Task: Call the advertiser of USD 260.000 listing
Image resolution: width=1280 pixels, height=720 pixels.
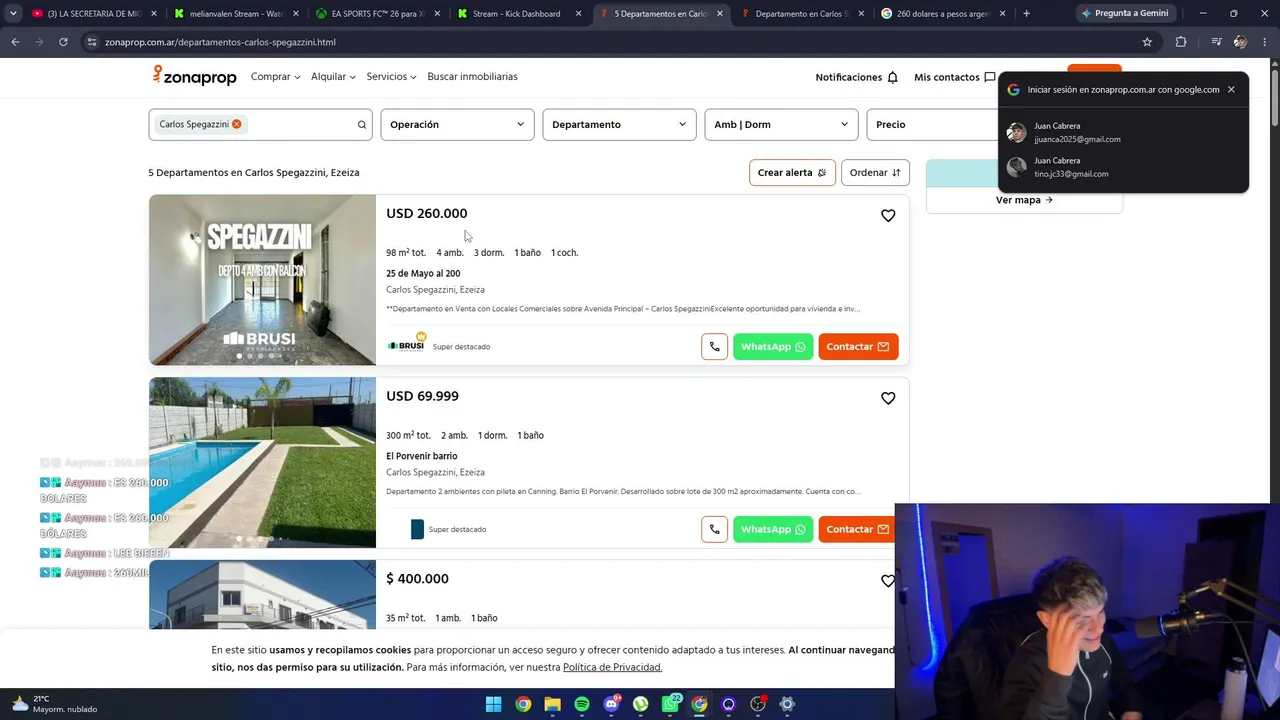Action: click(714, 347)
